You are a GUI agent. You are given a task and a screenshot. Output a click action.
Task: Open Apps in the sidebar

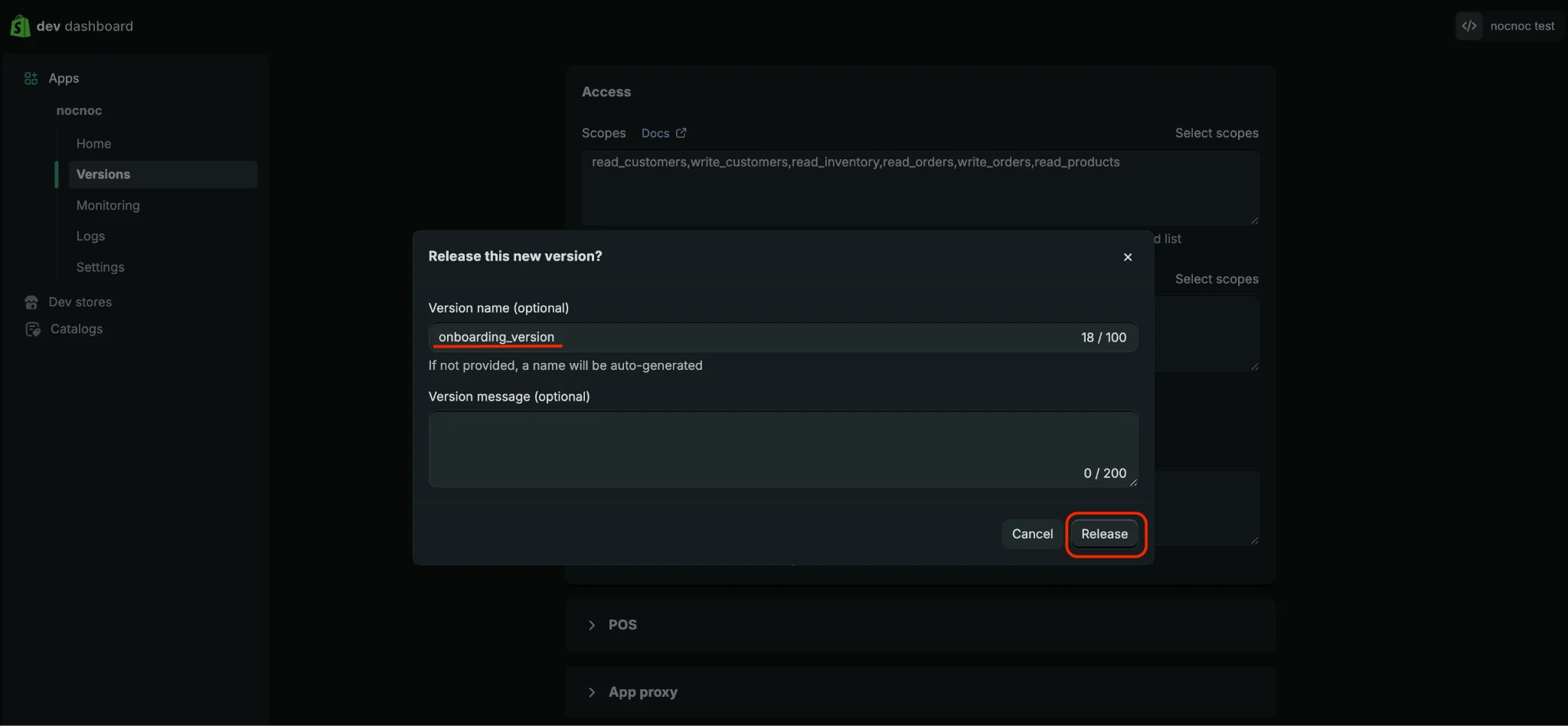(x=64, y=78)
